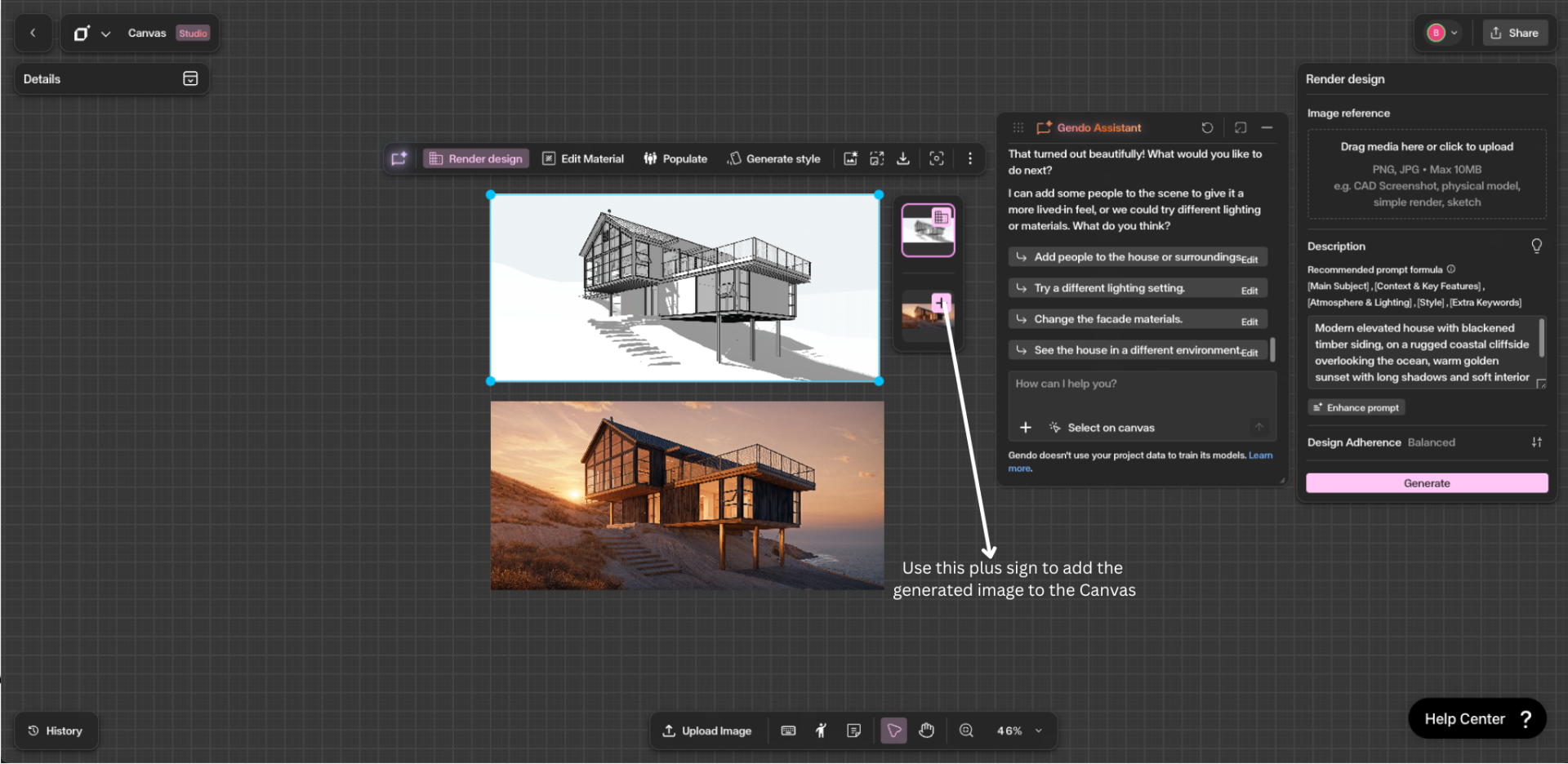Open the user avatar dropdown
This screenshot has height=764, width=1568.
[x=1442, y=33]
